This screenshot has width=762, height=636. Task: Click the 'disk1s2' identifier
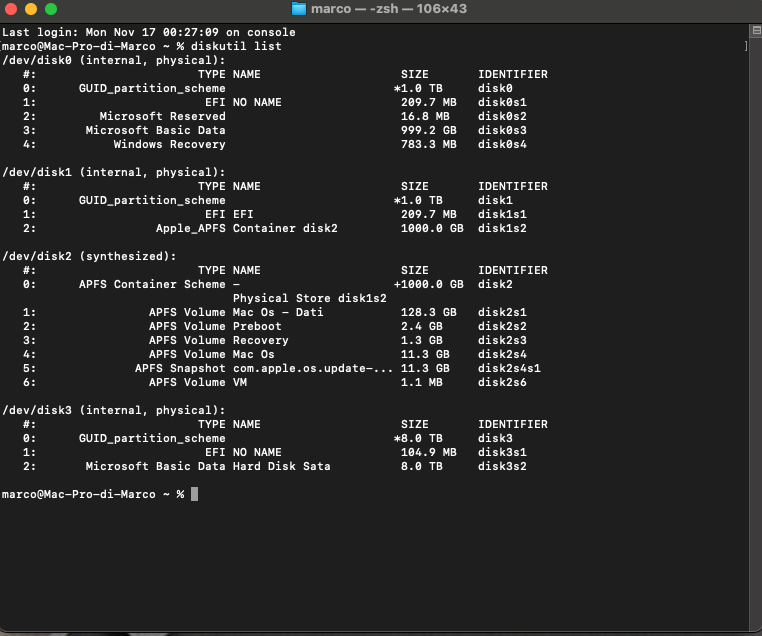[502, 228]
